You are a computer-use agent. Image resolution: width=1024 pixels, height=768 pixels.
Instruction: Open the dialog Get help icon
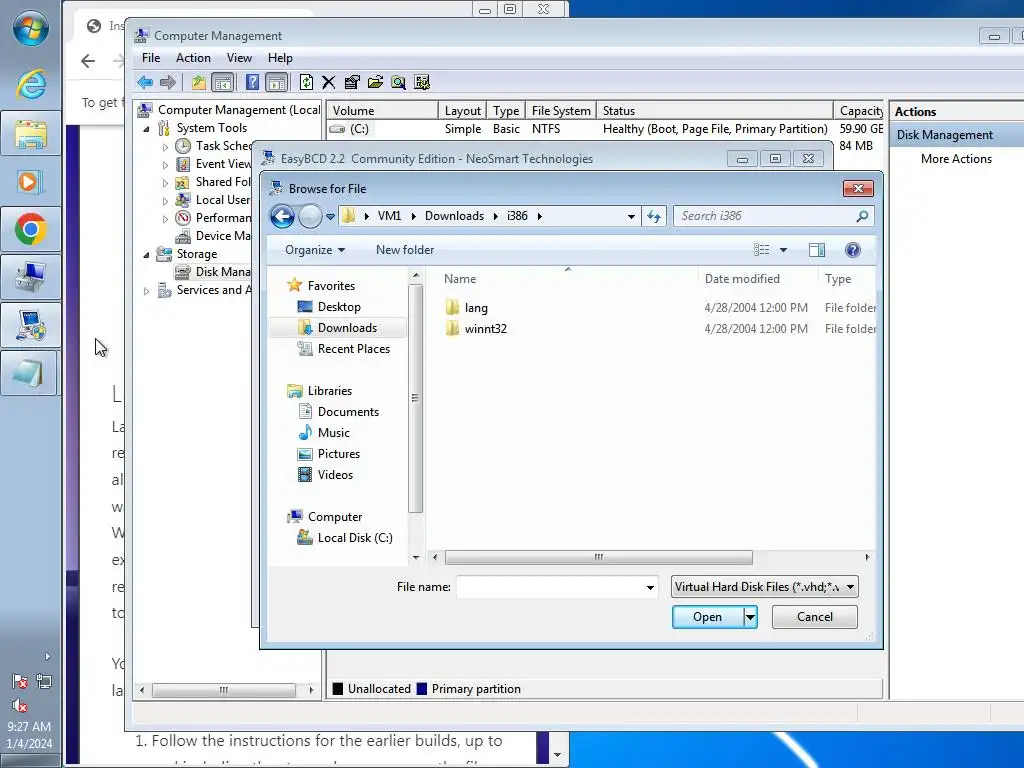click(852, 249)
